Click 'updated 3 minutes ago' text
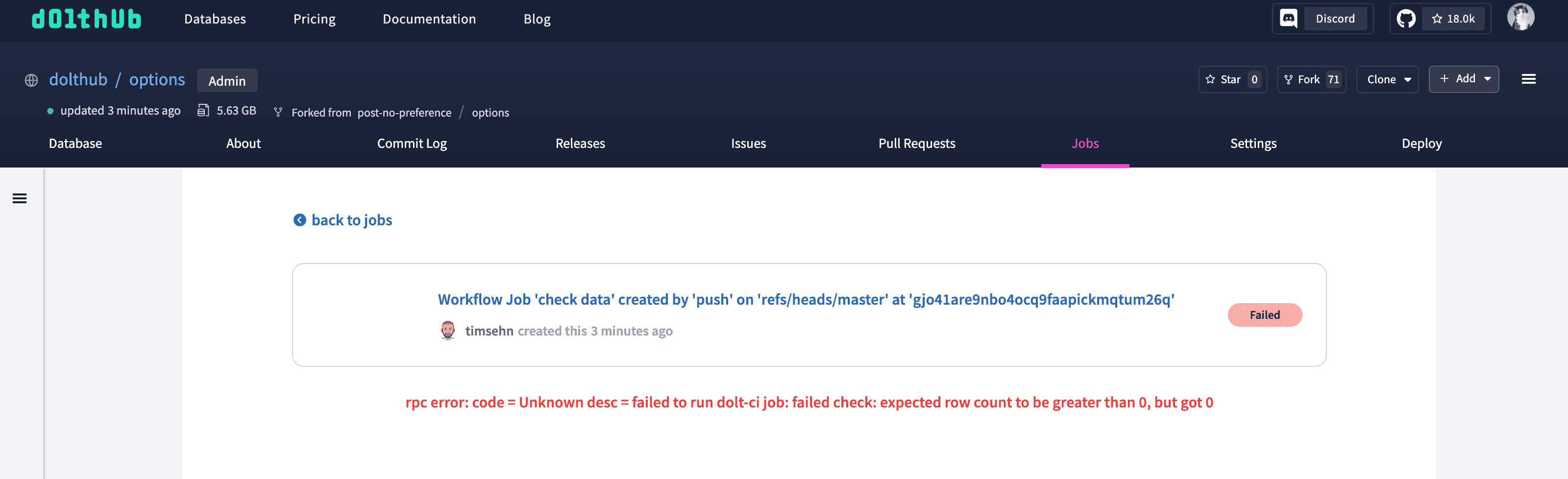This screenshot has height=479, width=1568. (x=120, y=110)
